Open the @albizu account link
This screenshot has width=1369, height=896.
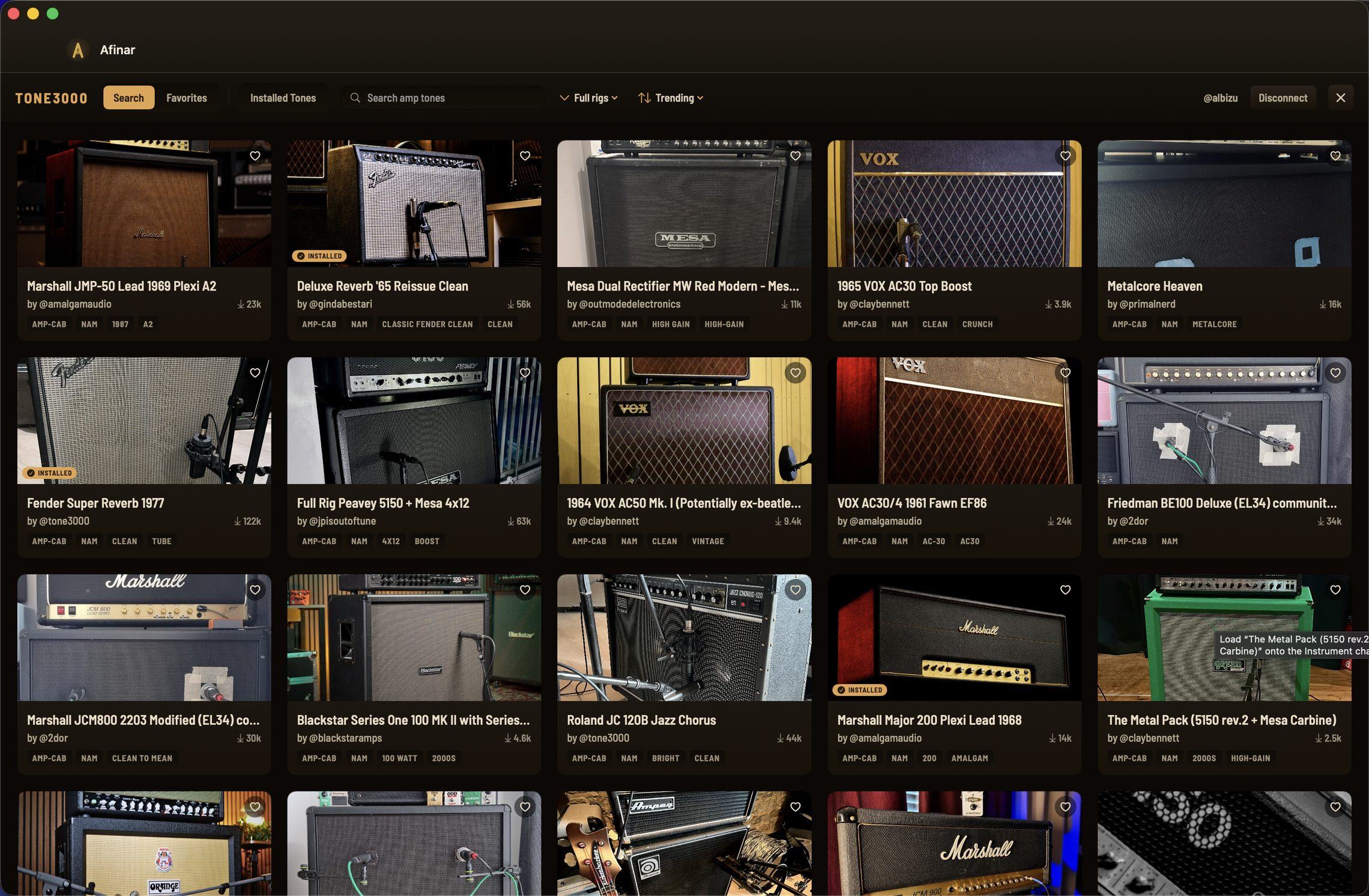pyautogui.click(x=1220, y=98)
